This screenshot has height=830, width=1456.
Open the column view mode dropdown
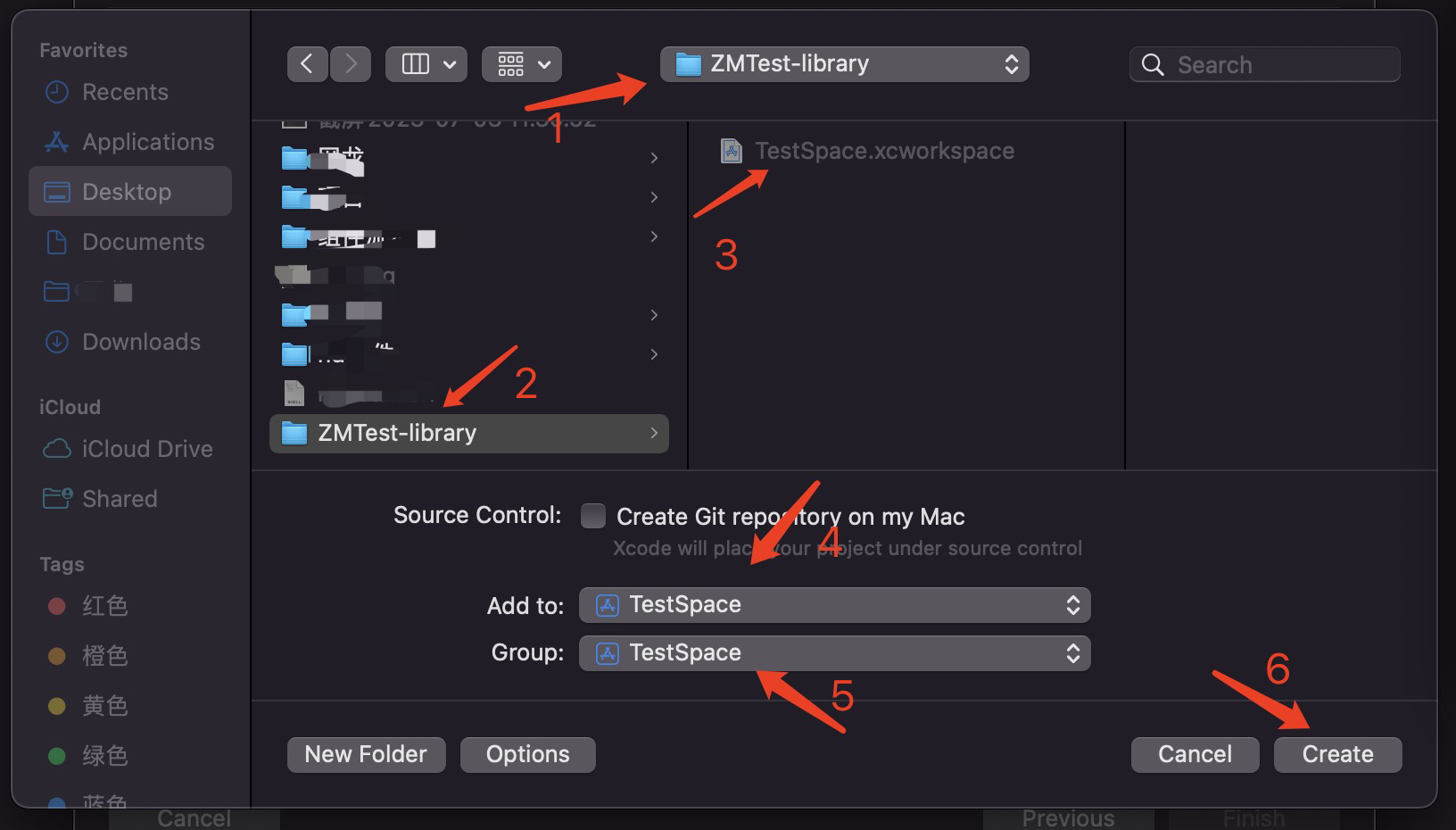pos(426,64)
